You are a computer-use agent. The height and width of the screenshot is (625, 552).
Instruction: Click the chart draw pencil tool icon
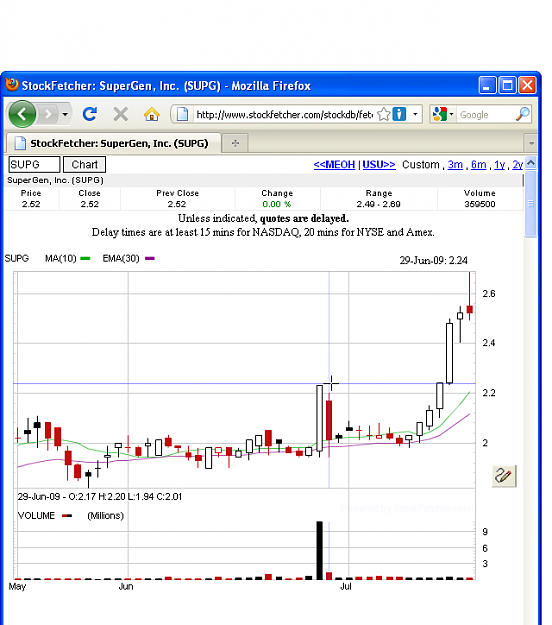504,476
